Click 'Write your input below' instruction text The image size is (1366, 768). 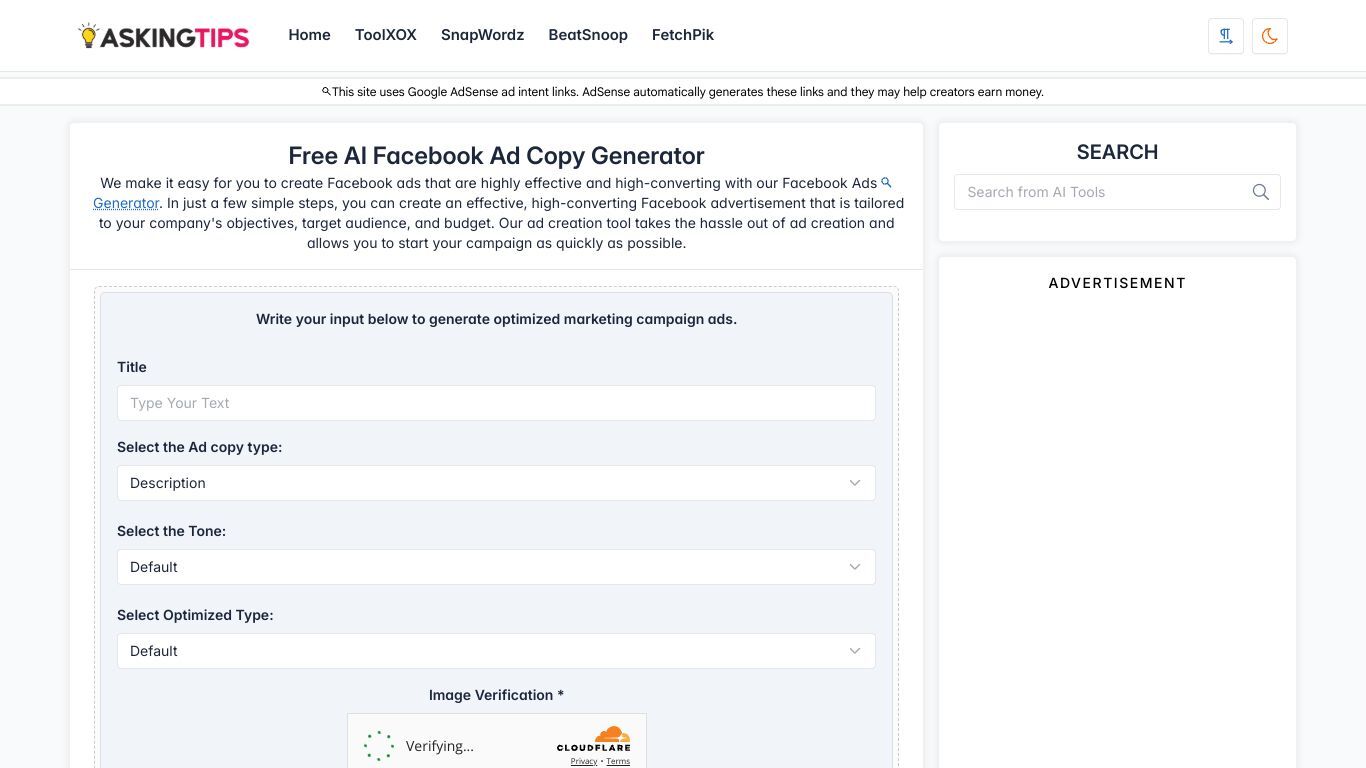pyautogui.click(x=496, y=319)
